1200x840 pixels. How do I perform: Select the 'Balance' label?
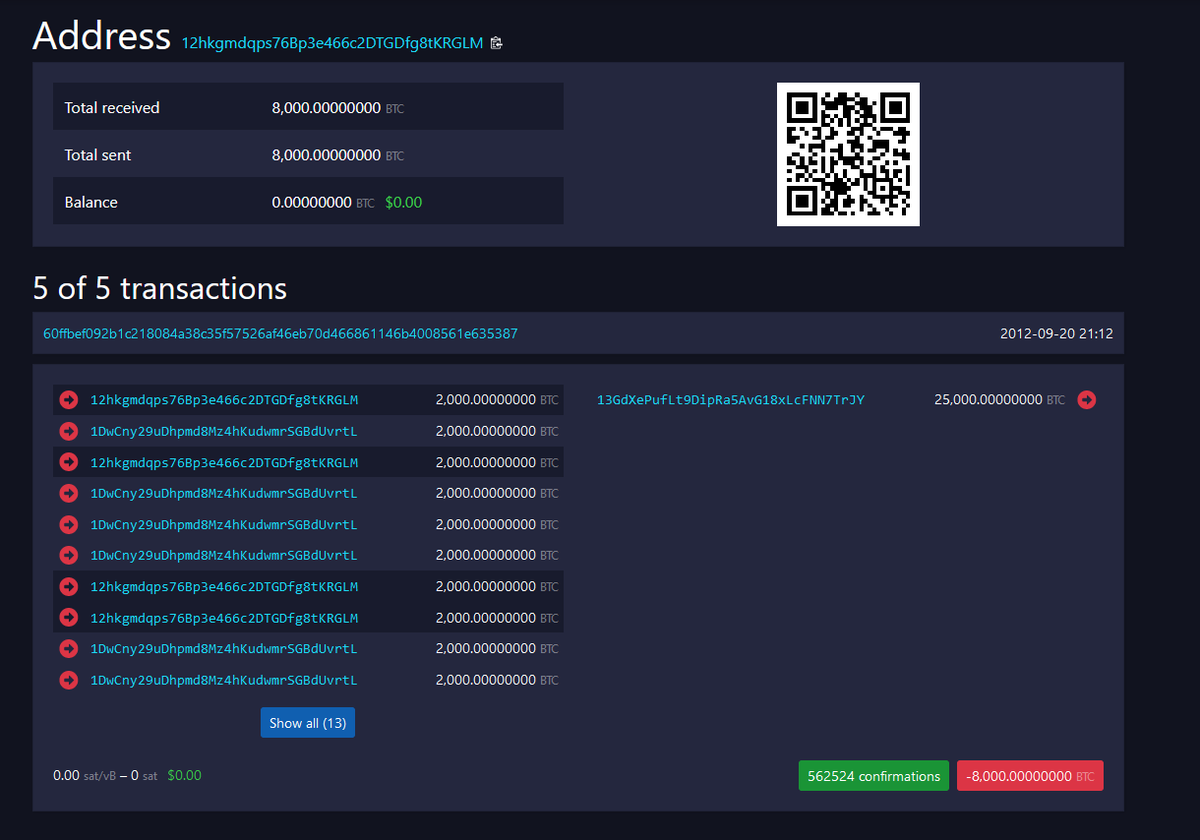click(x=91, y=202)
